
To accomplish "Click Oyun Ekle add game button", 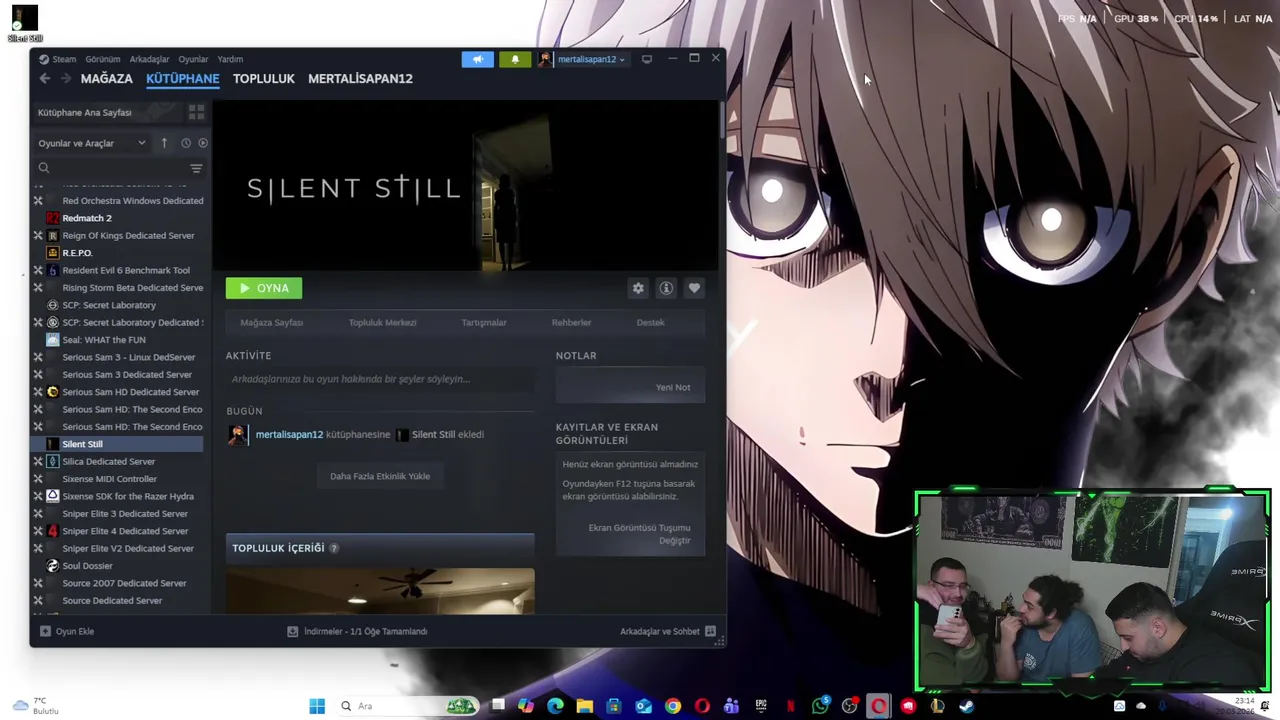I will point(67,631).
